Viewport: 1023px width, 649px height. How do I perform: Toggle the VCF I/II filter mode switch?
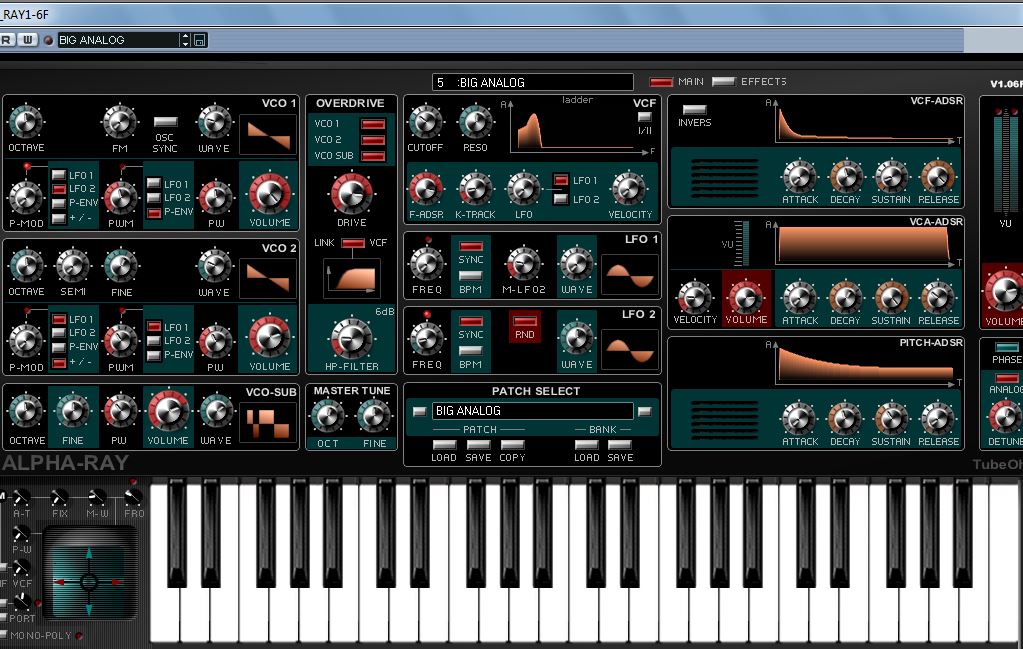point(645,117)
